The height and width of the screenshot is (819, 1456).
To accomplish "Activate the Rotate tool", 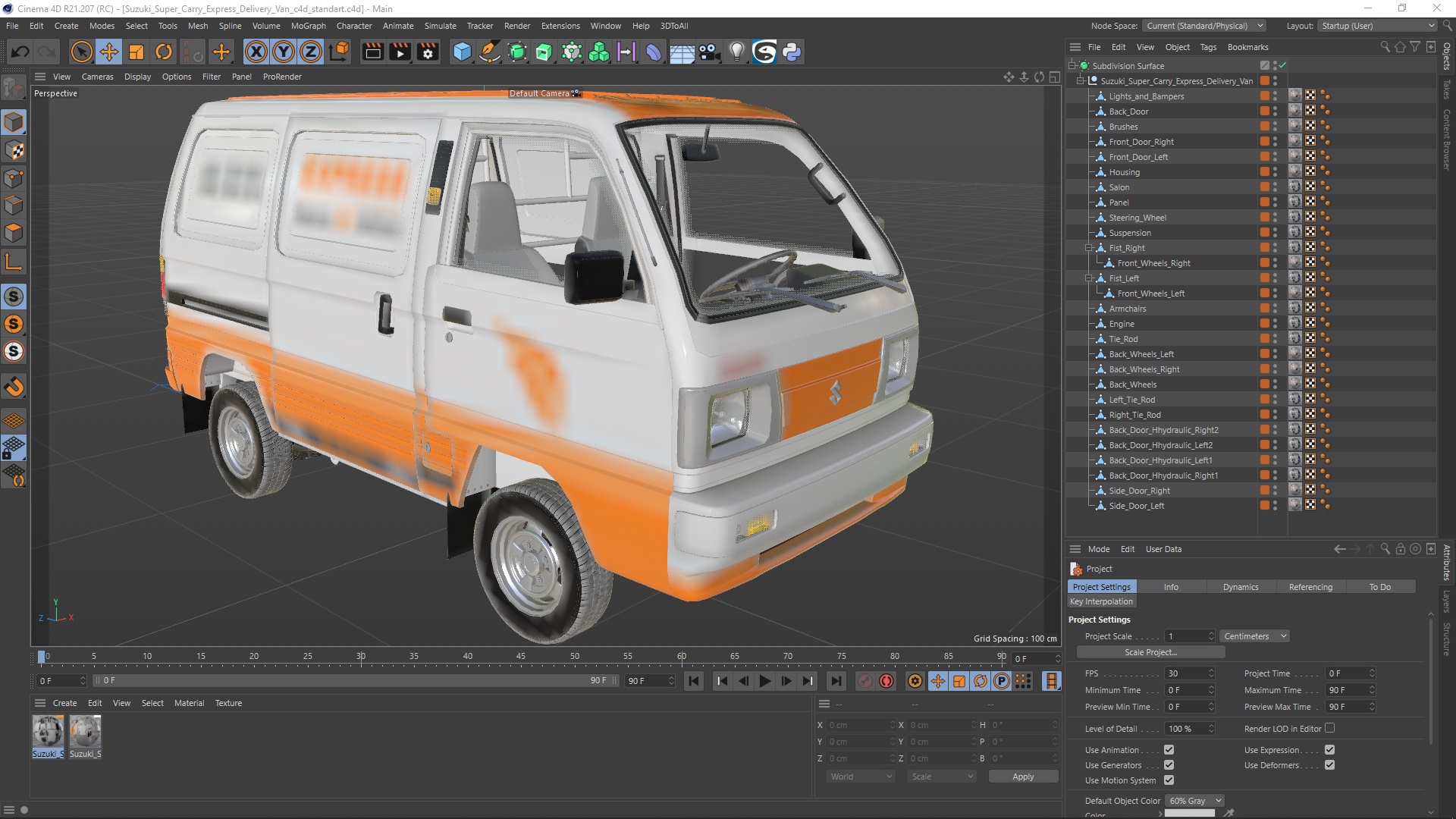I will pos(164,52).
